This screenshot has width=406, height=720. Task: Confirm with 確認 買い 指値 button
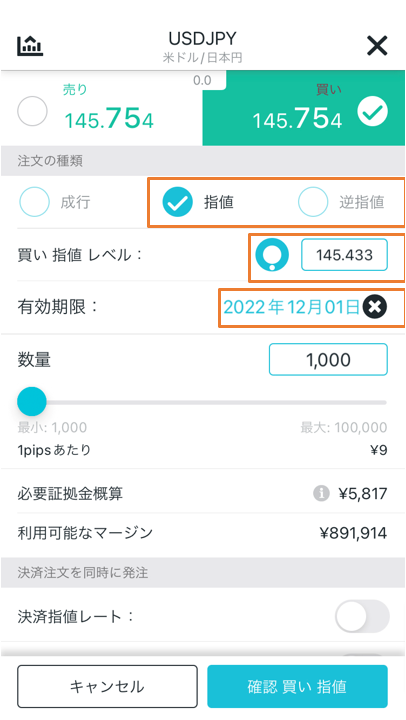tap(297, 686)
